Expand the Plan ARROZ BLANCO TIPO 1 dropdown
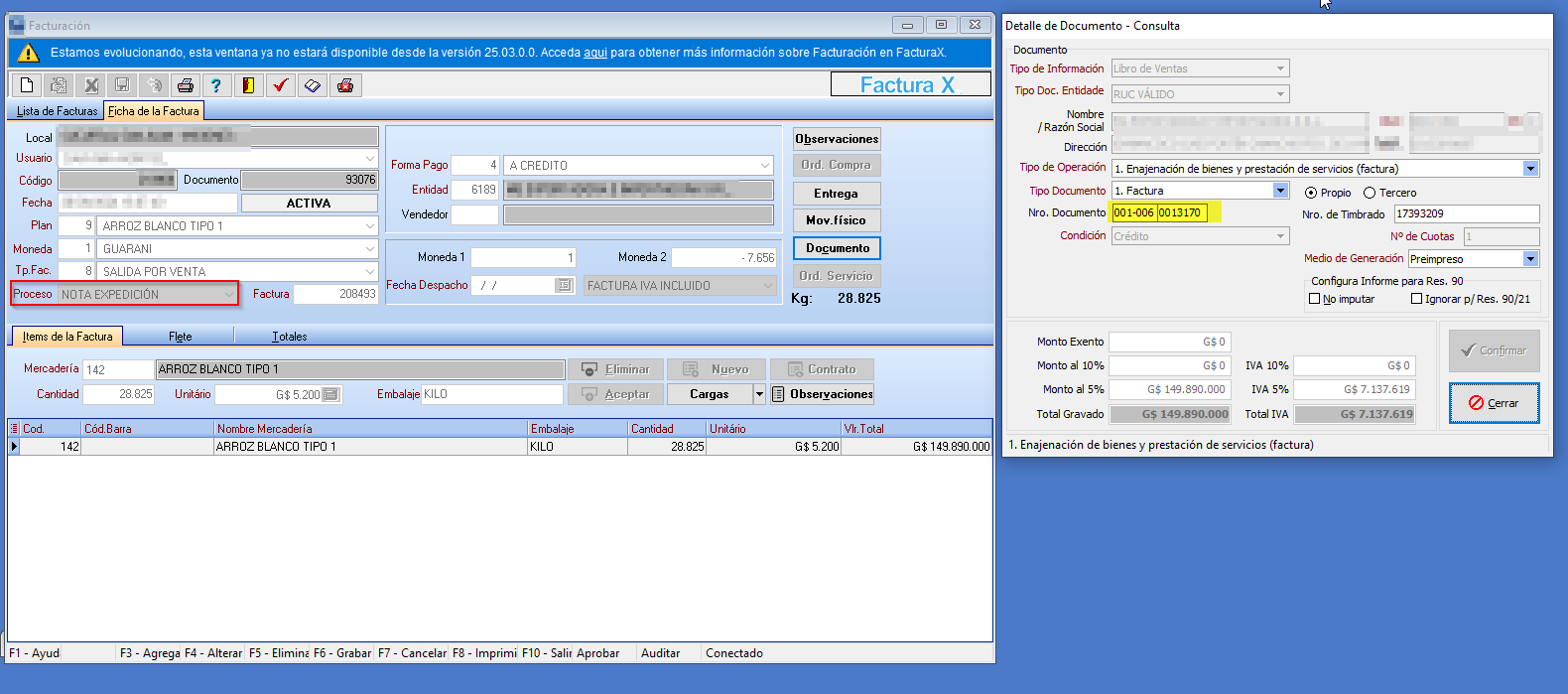The height and width of the screenshot is (694, 1568). (x=369, y=226)
